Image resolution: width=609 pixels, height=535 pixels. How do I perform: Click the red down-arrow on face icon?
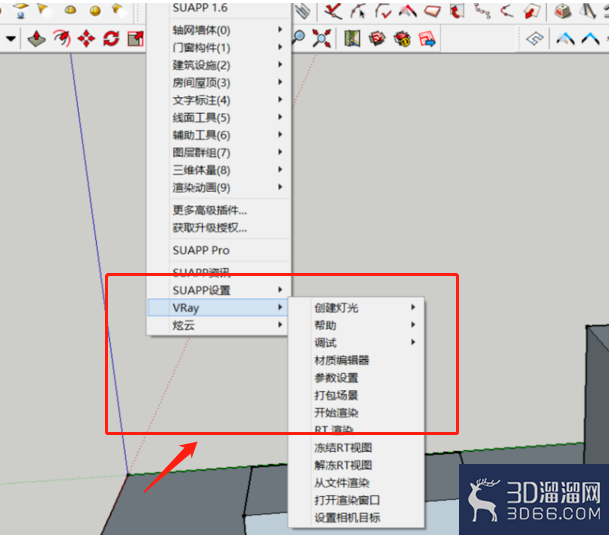[x=532, y=11]
